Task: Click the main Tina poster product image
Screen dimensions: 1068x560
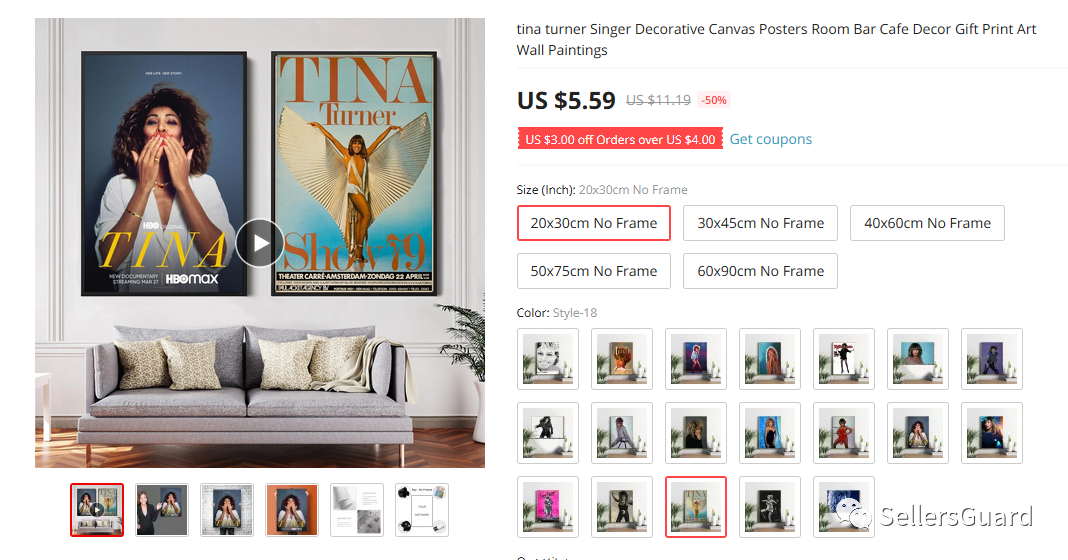Action: tap(260, 243)
